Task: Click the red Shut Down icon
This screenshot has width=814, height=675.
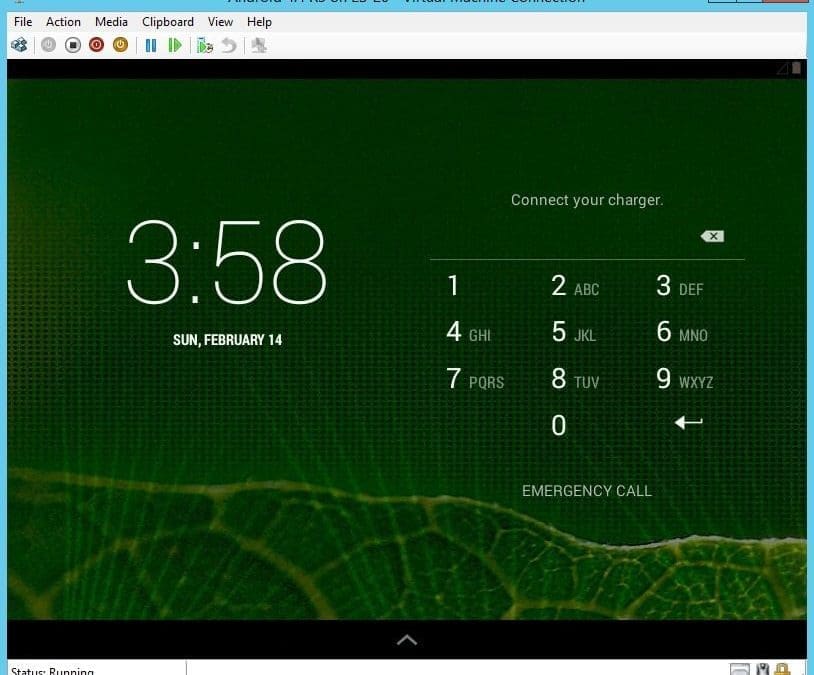Action: [97, 46]
